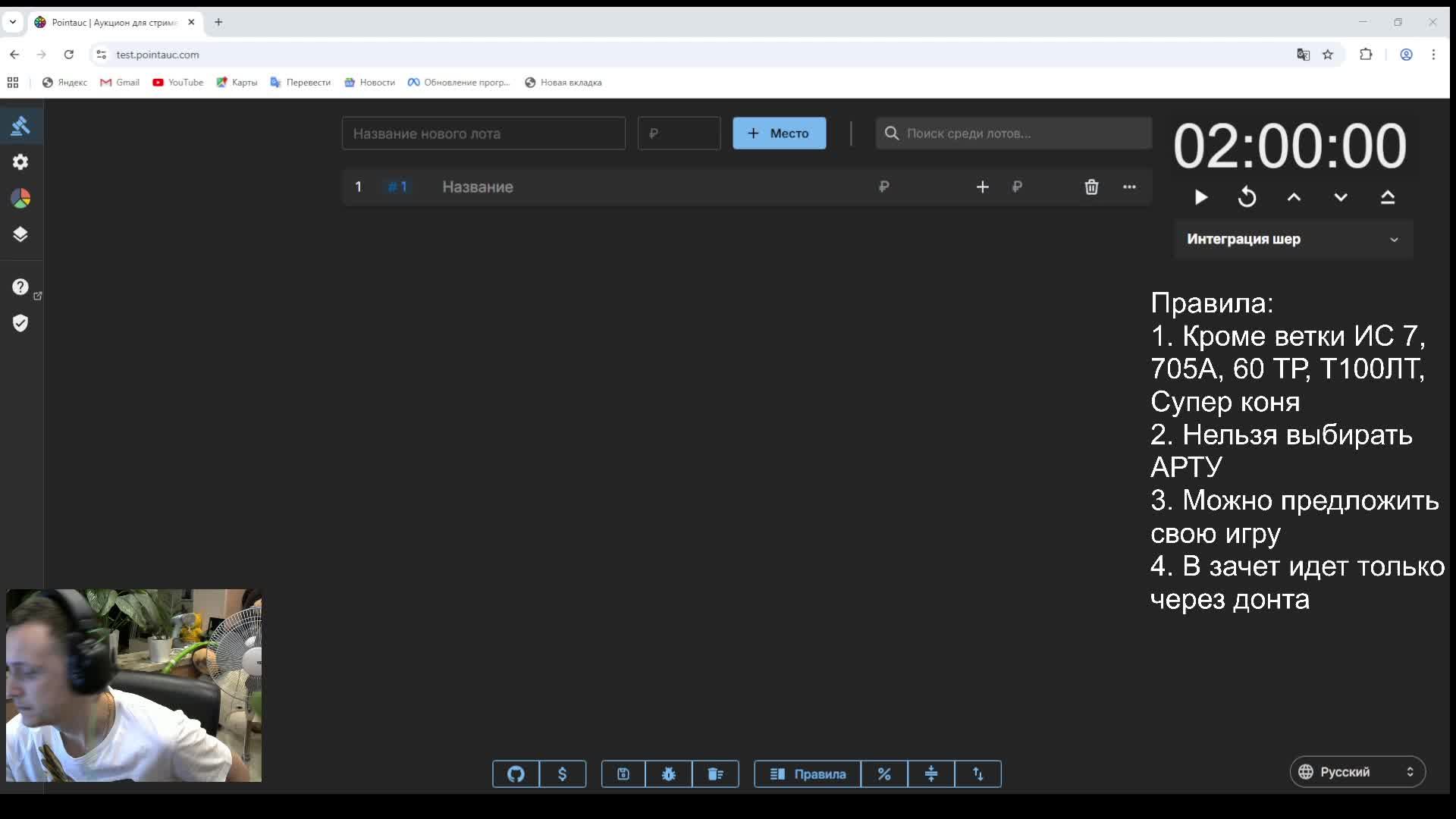The height and width of the screenshot is (819, 1456).
Task: Open the layers stack icon in the sidebar
Action: coord(20,234)
